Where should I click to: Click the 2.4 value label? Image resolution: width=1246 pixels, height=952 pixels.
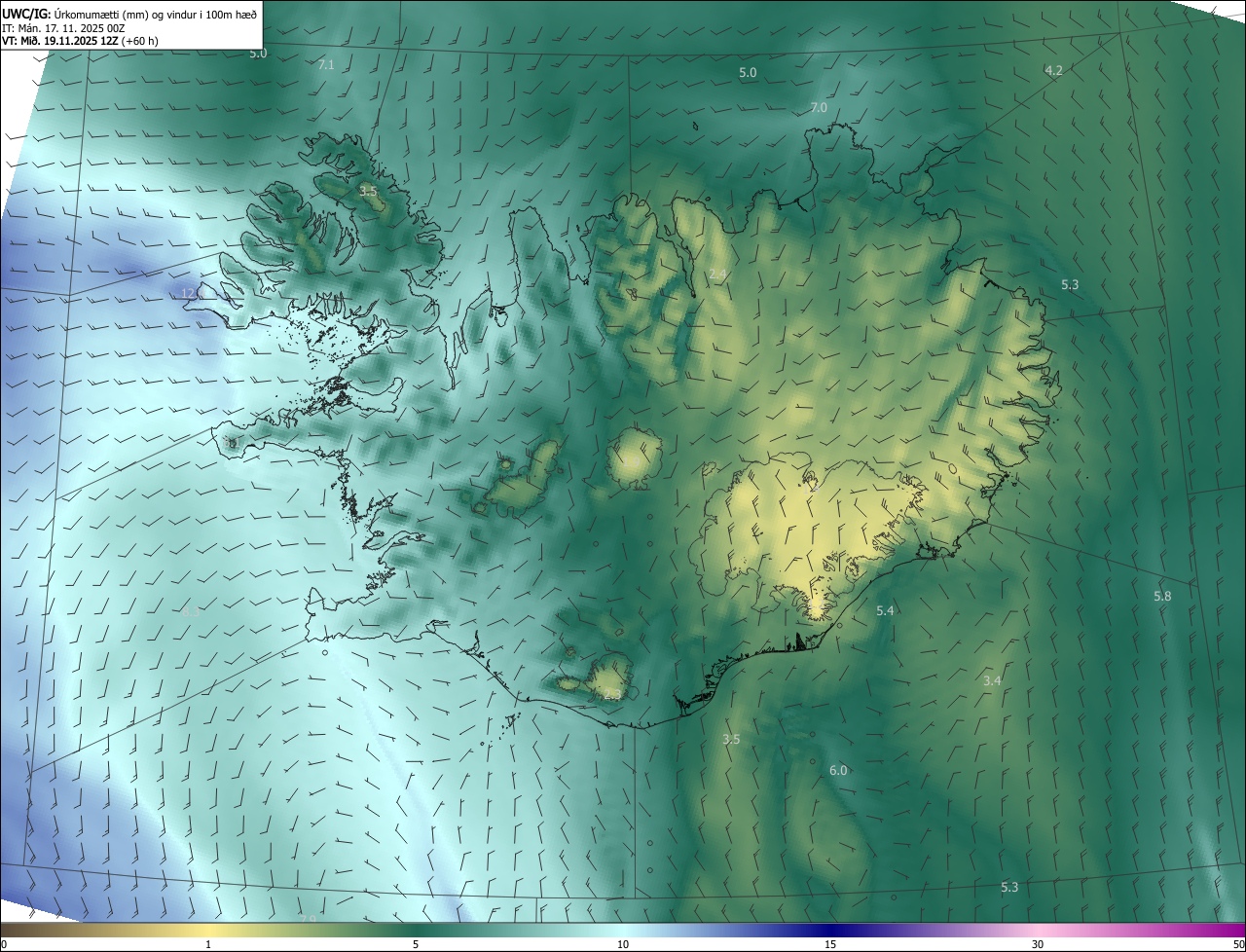(717, 275)
